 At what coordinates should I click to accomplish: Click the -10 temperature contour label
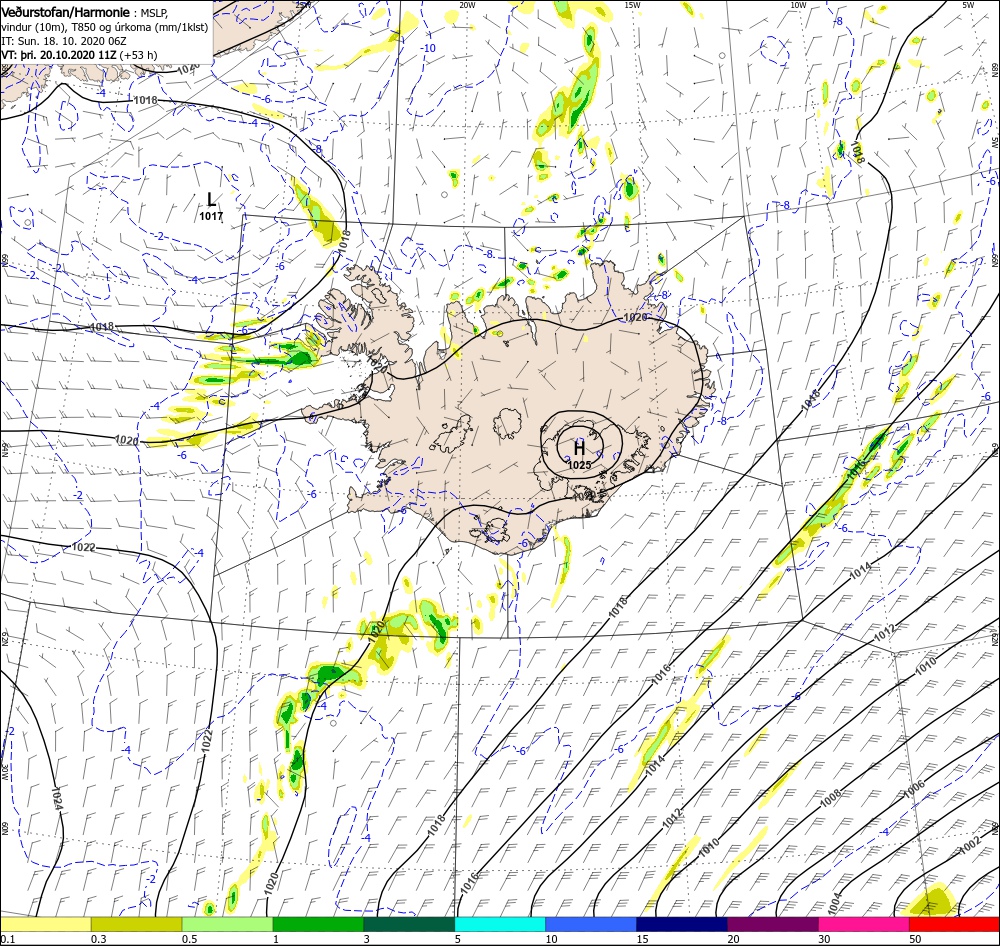point(428,48)
